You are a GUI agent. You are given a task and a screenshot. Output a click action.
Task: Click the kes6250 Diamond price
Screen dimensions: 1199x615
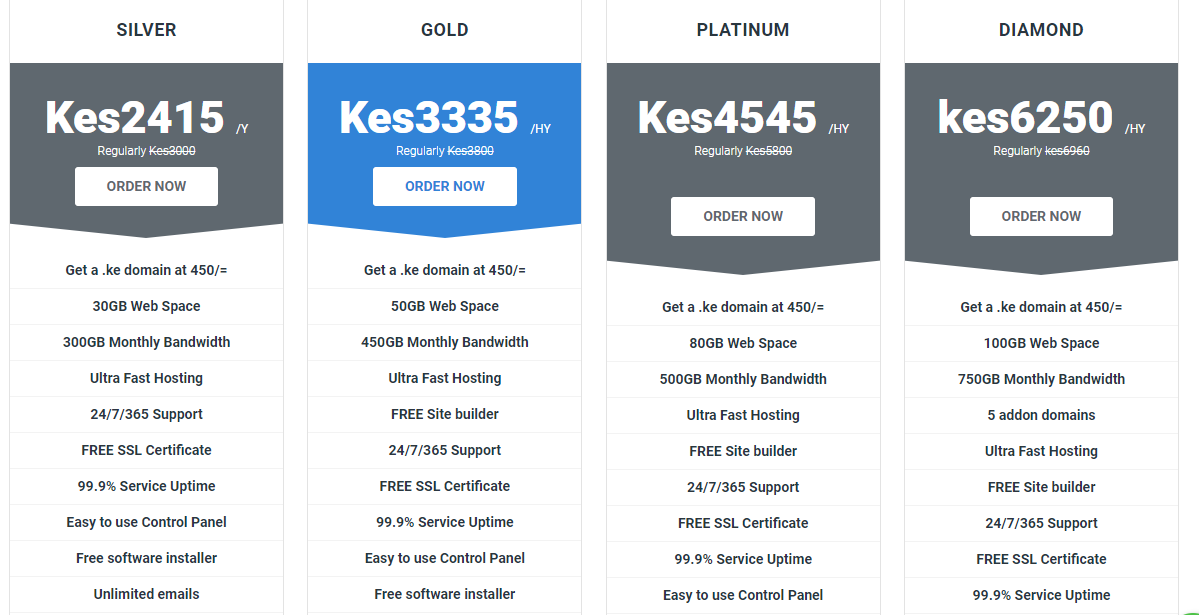pos(1025,118)
